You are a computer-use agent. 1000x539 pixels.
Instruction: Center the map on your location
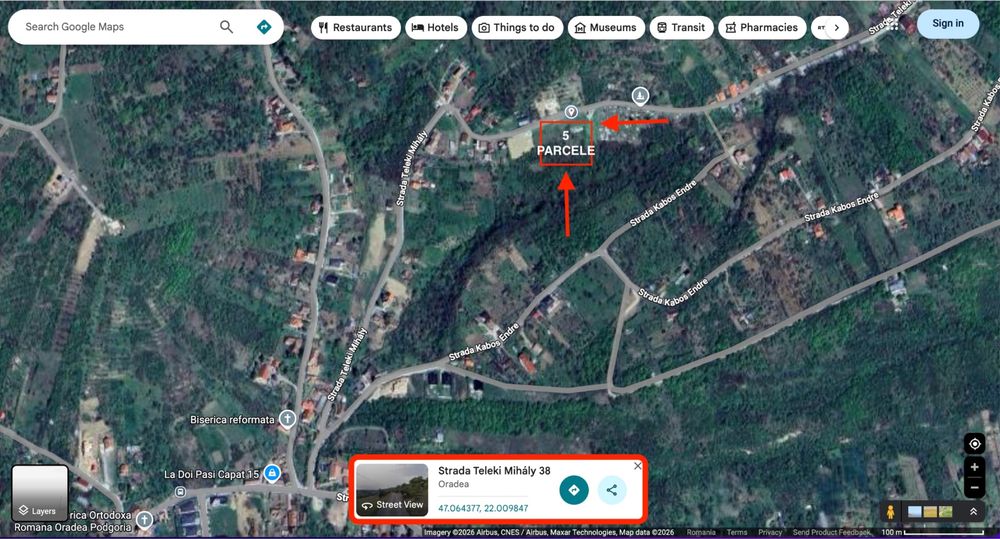point(974,444)
